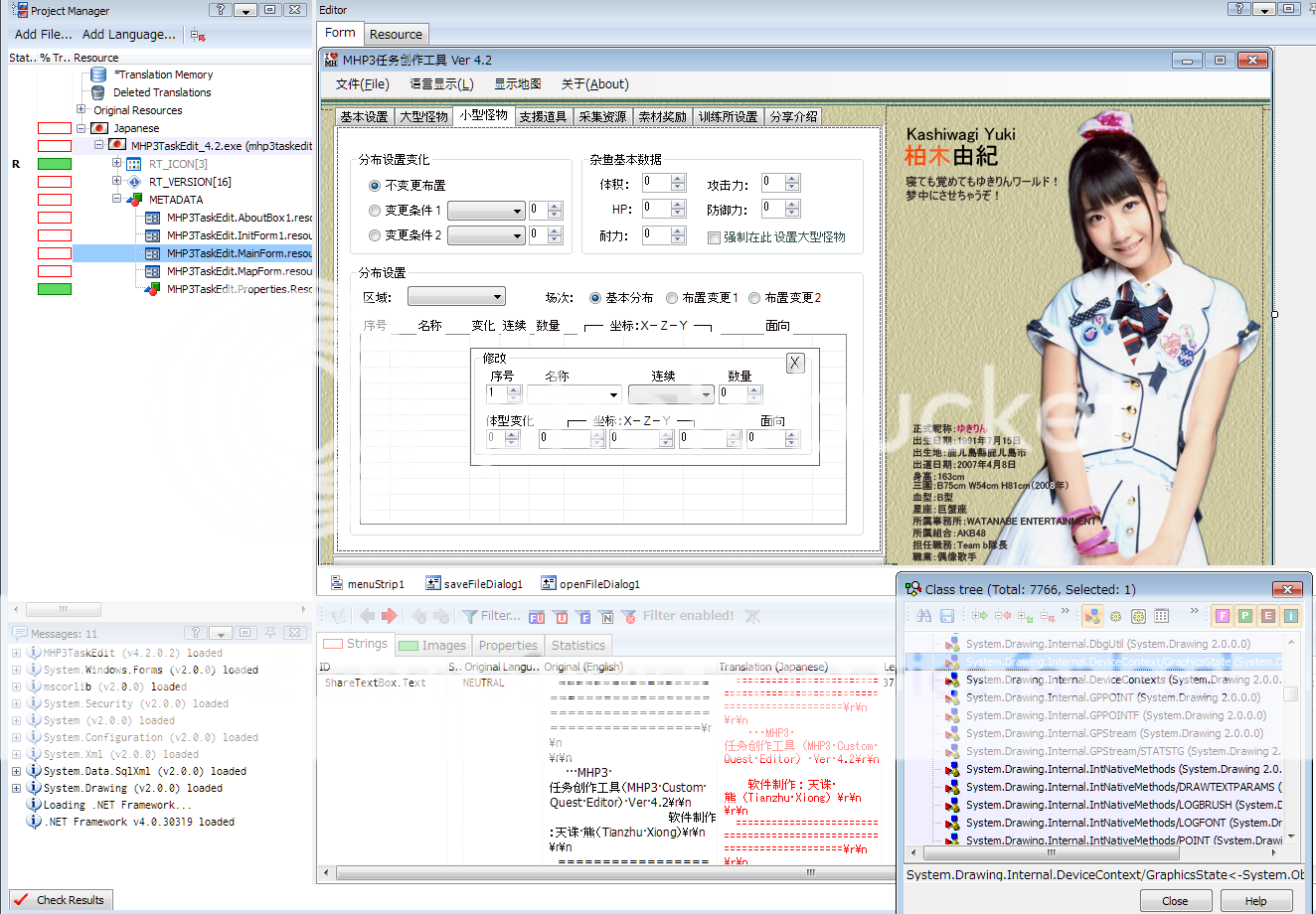Expand the Original Resources tree node

point(82,110)
